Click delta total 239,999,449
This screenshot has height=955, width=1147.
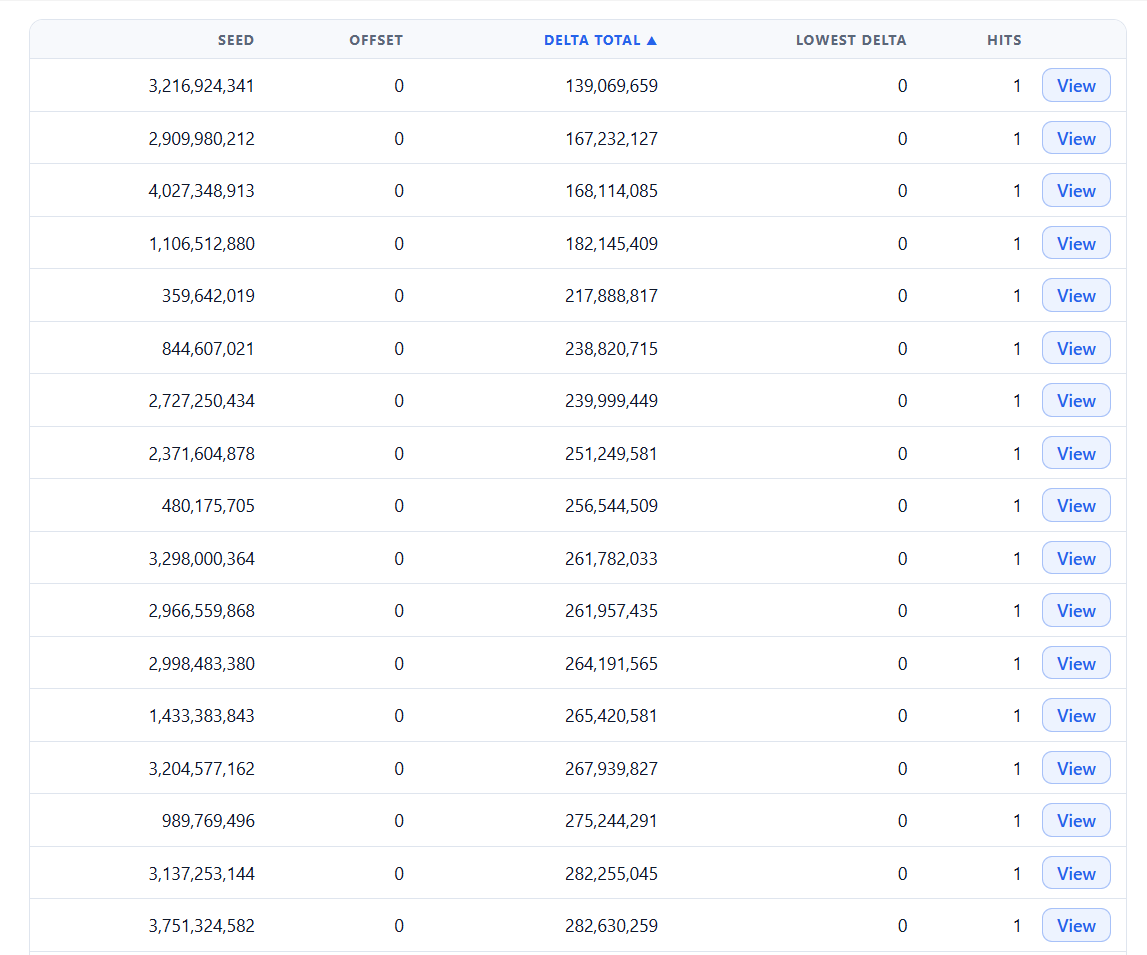pyautogui.click(x=611, y=401)
